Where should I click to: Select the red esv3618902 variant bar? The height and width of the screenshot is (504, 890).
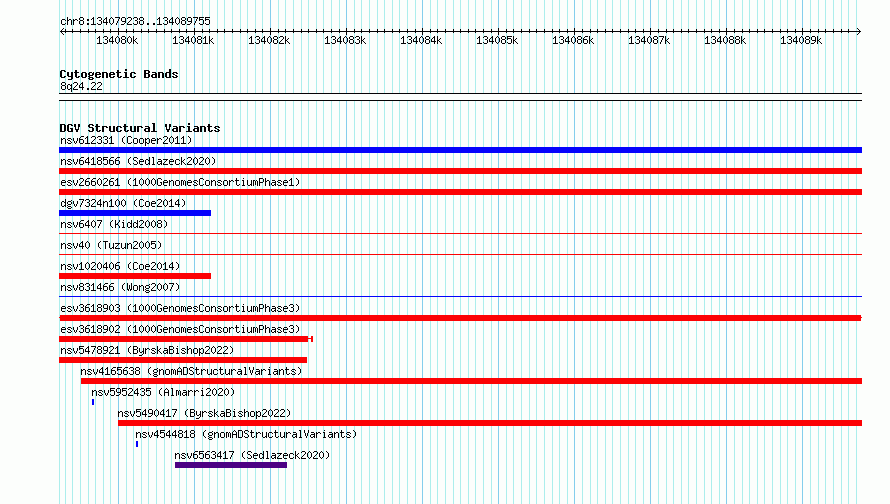186,339
